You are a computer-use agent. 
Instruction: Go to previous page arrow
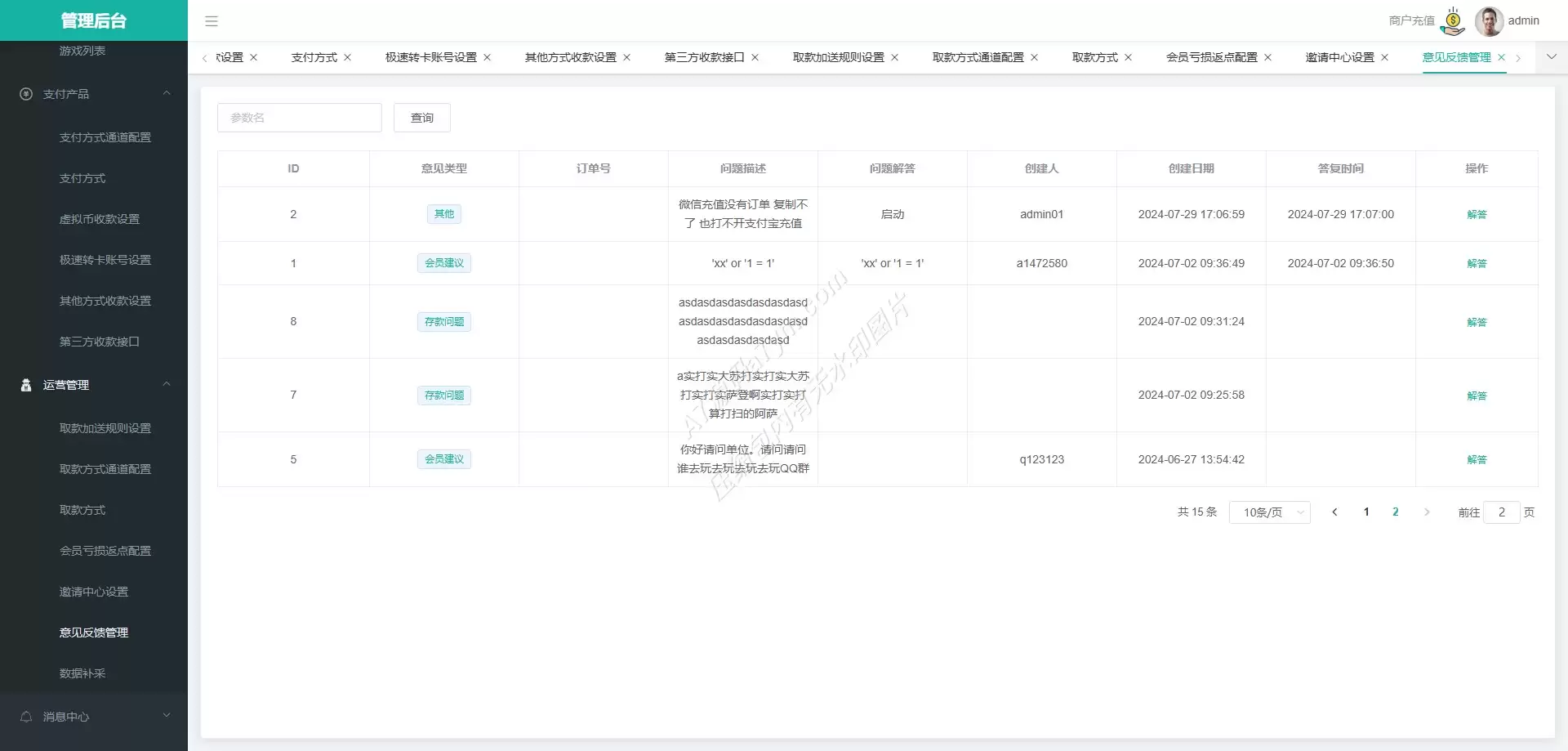pyautogui.click(x=1334, y=512)
